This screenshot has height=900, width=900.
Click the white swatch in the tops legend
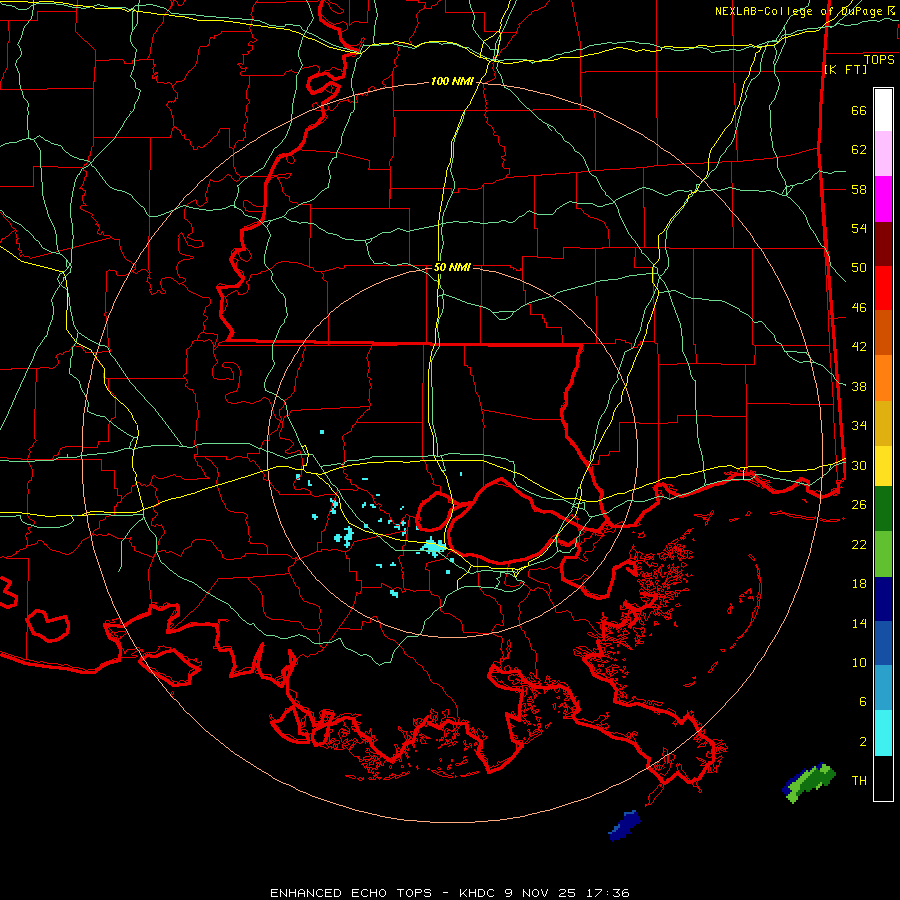tap(883, 110)
